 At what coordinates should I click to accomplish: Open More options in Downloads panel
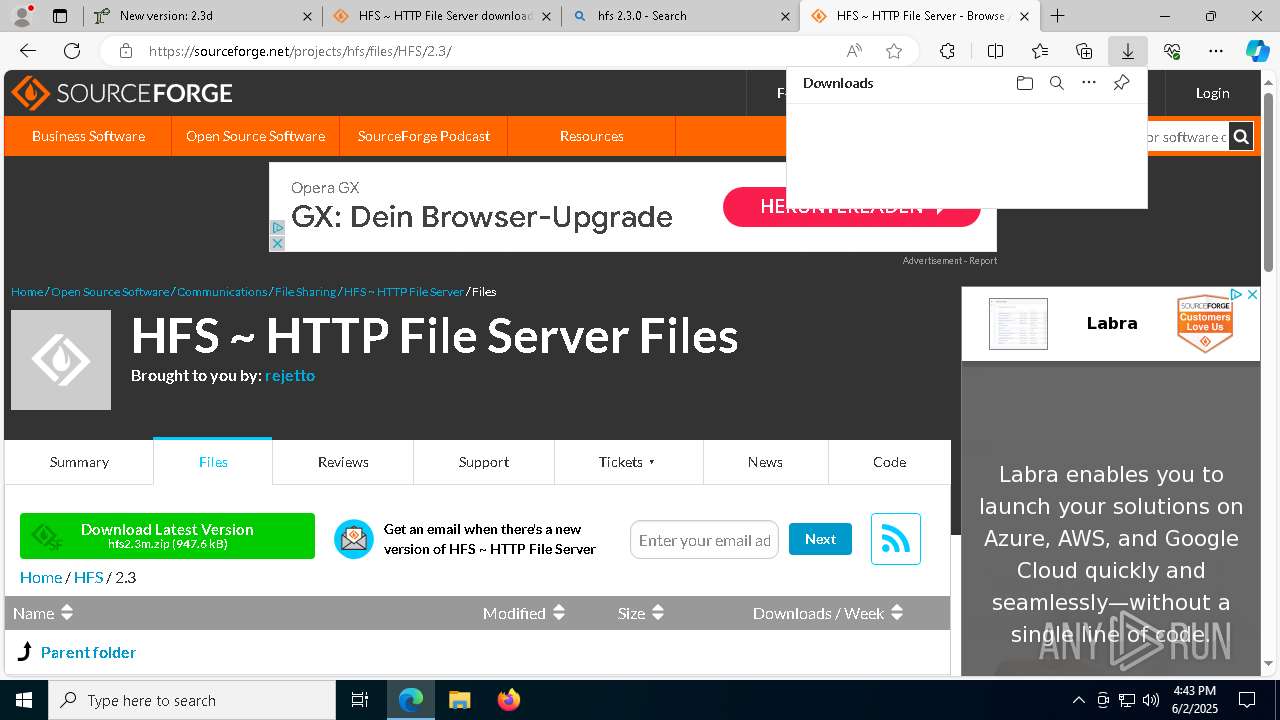click(x=1089, y=83)
